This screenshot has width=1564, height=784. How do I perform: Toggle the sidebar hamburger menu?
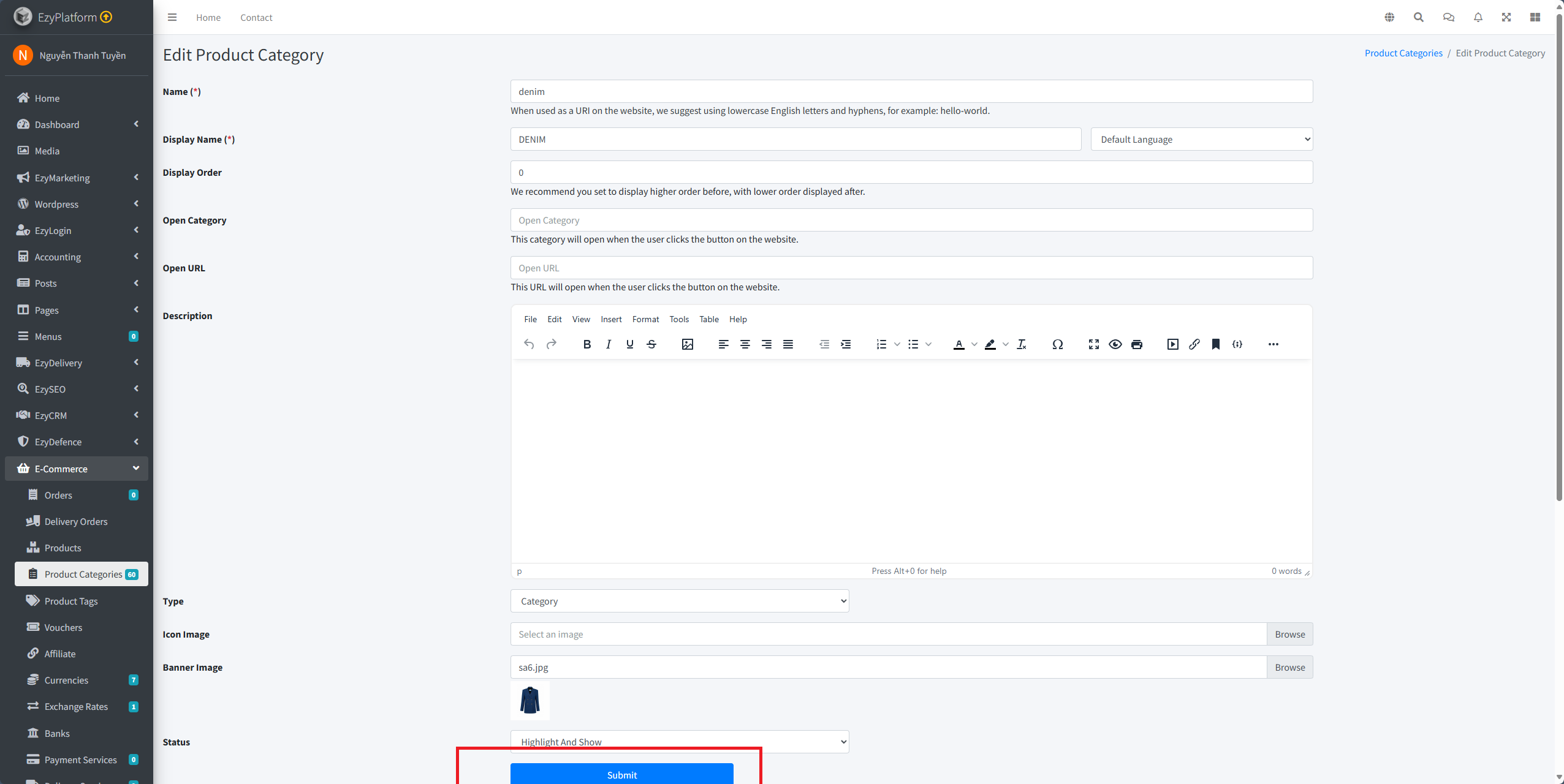coord(172,17)
